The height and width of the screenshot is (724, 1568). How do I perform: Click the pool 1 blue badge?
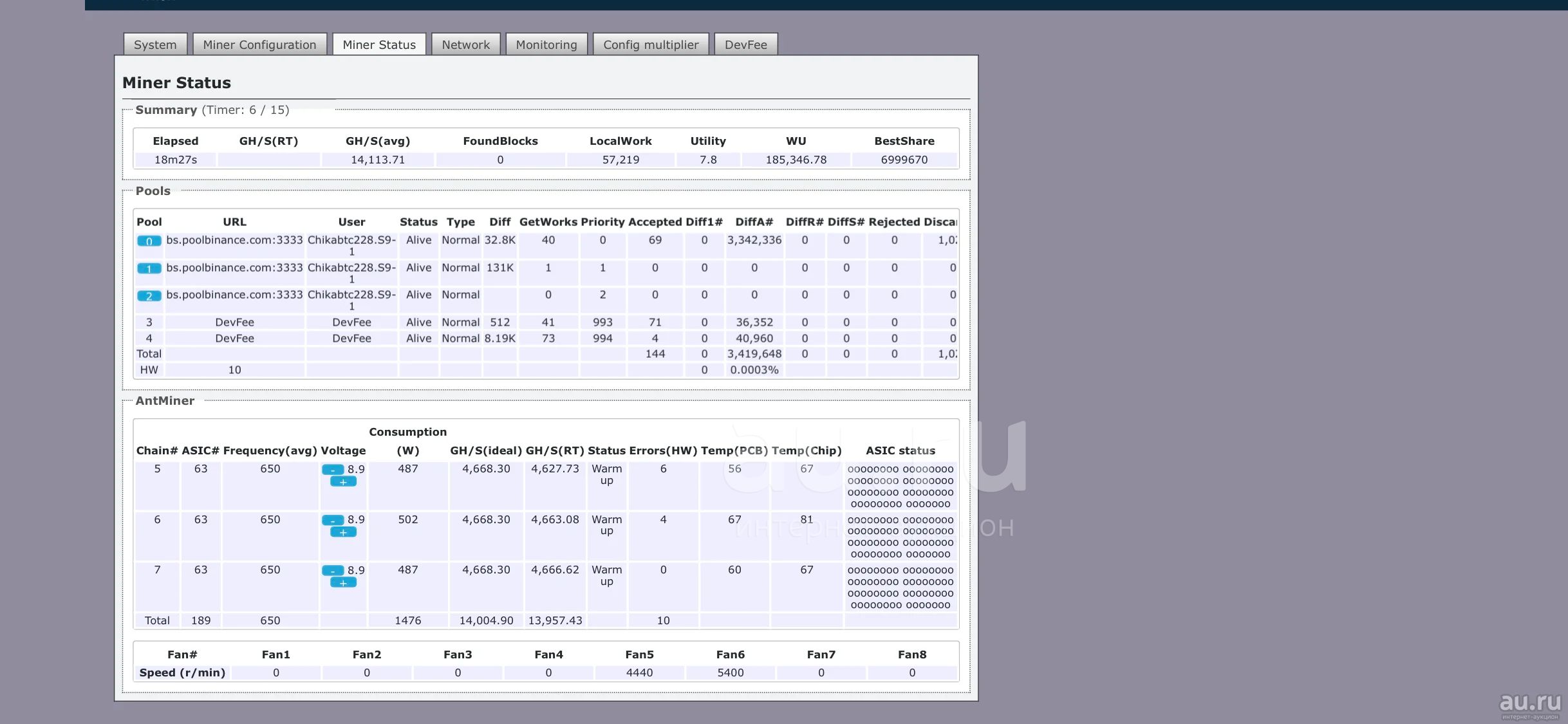pos(149,268)
